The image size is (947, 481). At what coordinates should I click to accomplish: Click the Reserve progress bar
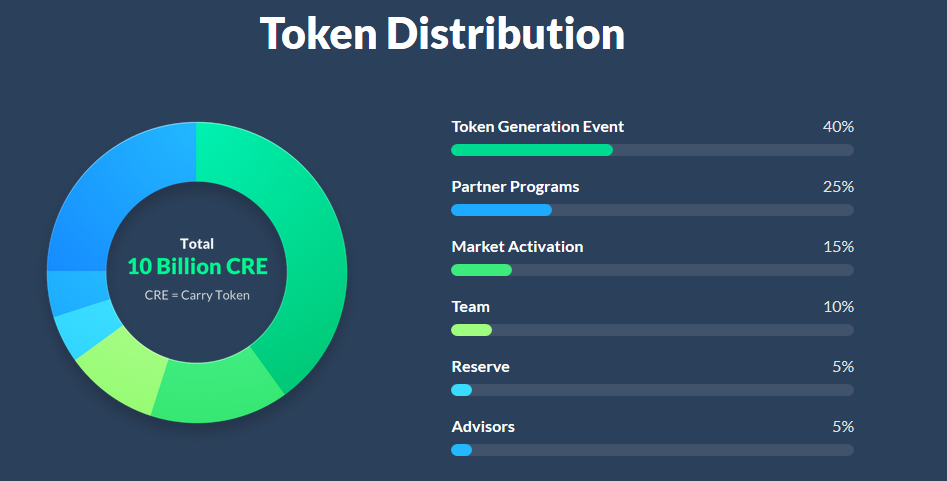click(x=652, y=390)
